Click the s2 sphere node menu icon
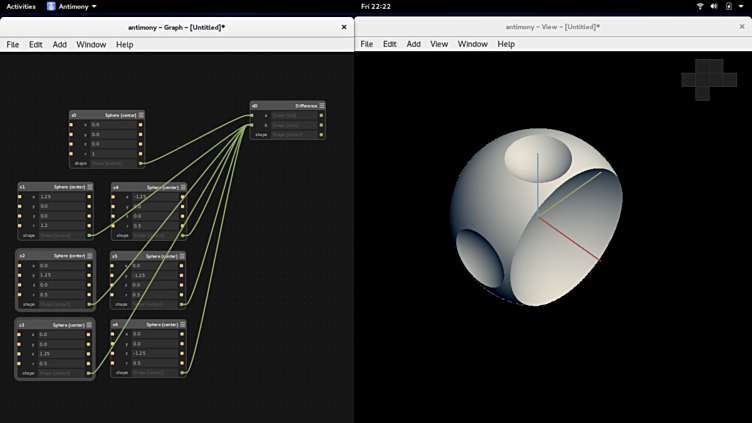This screenshot has width=752, height=423. coord(90,256)
